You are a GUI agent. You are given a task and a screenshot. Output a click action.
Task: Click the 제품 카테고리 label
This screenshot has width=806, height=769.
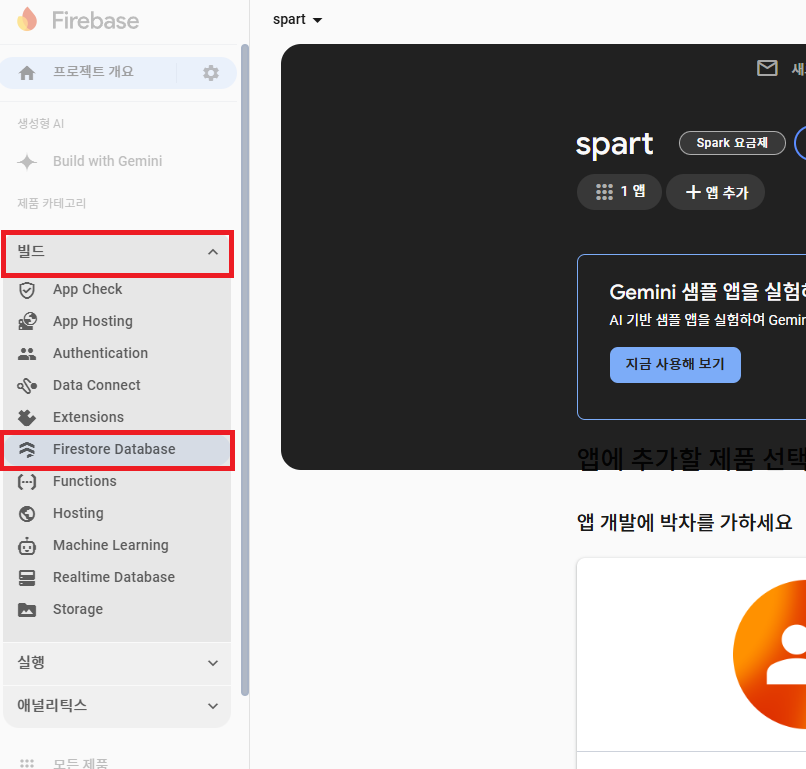pyautogui.click(x=51, y=203)
